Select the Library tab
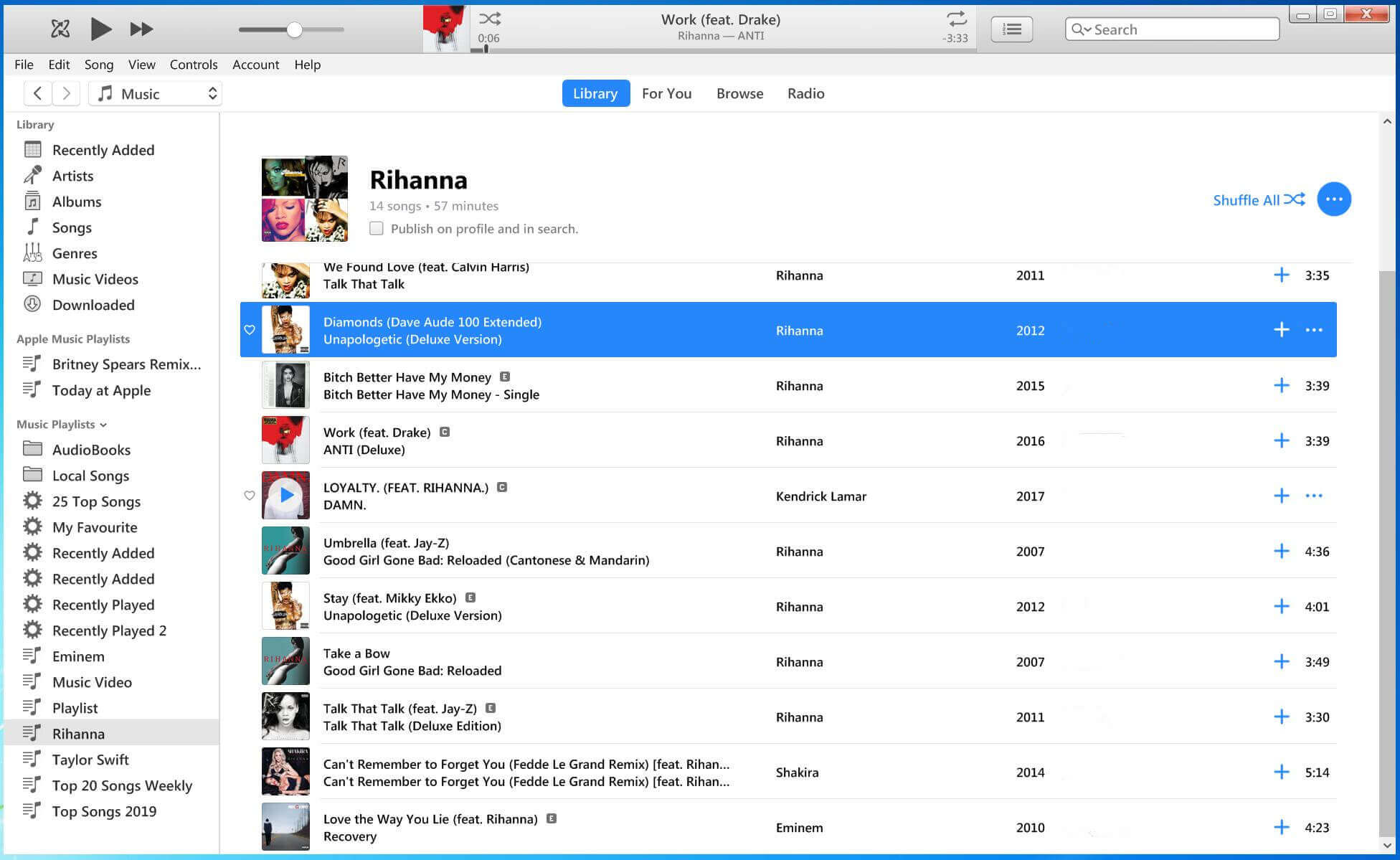The height and width of the screenshot is (860, 1400). 595,93
